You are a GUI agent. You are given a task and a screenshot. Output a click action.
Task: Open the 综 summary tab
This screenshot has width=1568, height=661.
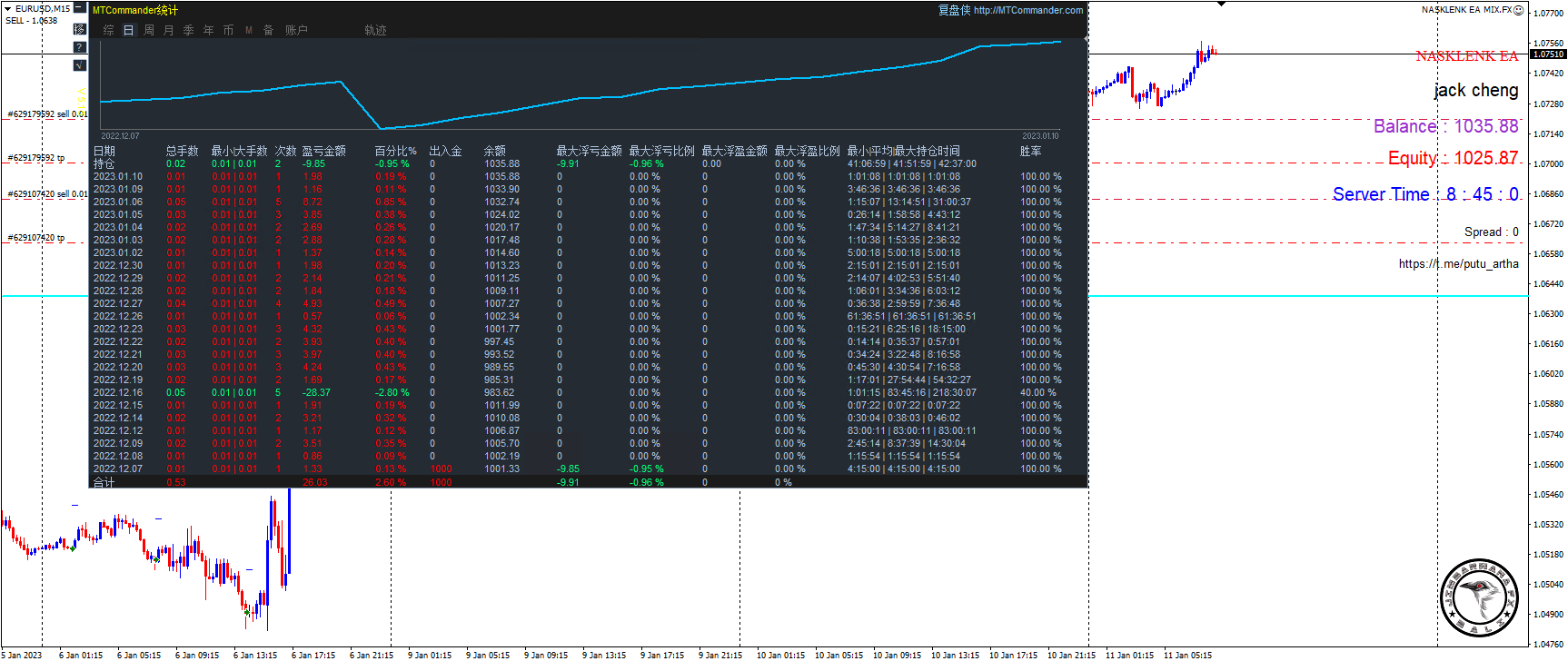click(108, 30)
